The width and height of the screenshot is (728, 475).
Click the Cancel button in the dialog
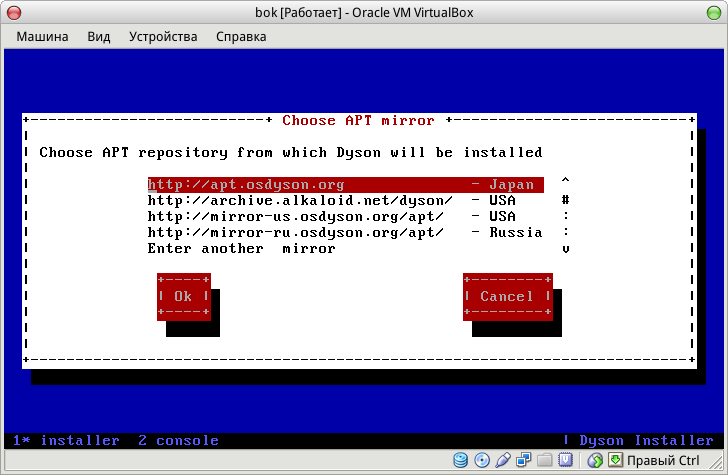(x=507, y=297)
